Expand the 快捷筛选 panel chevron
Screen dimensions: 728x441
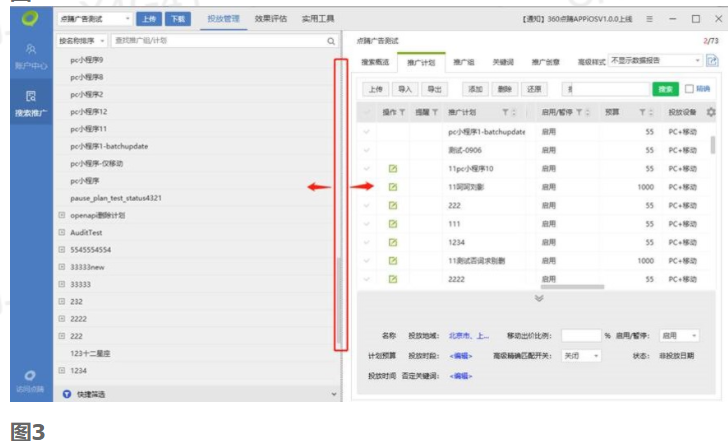click(x=334, y=394)
